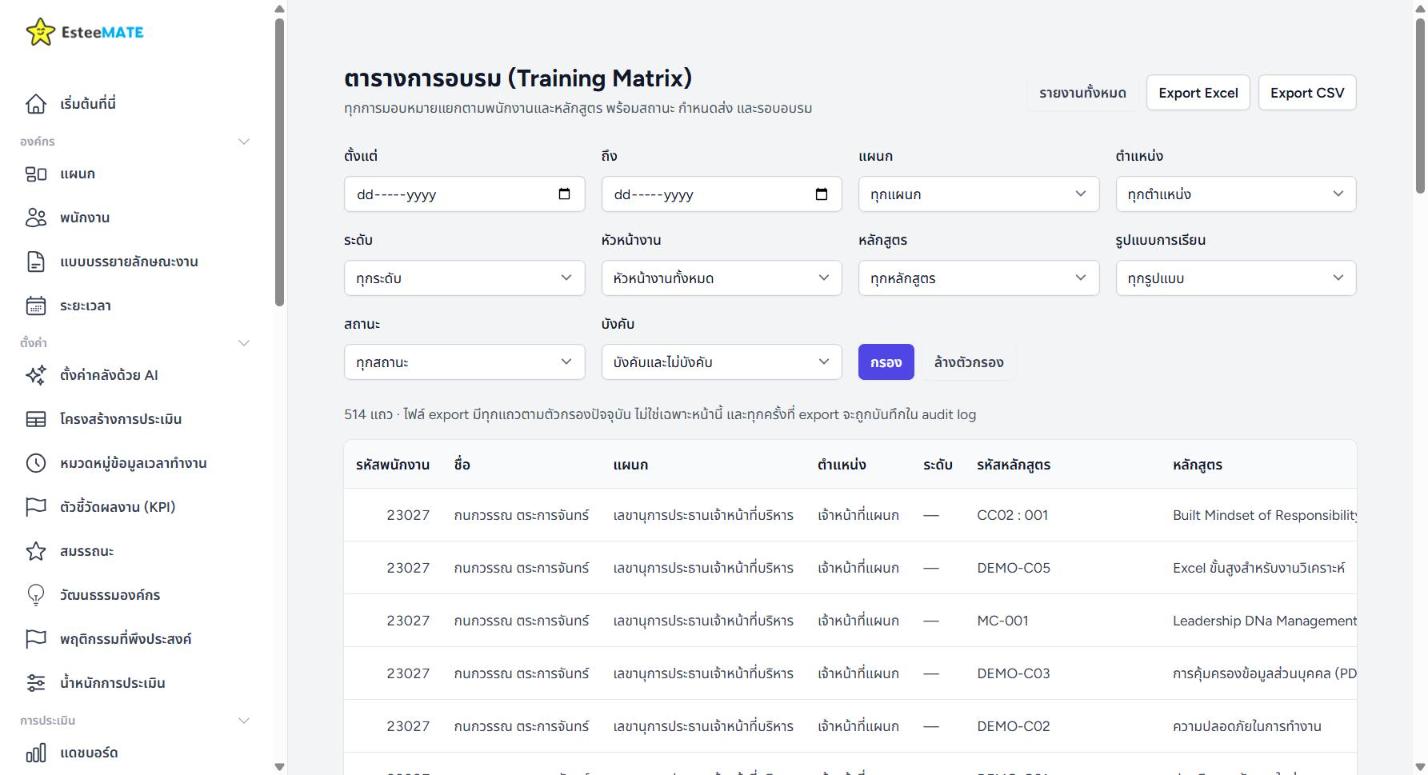Click the home icon beside เริ่มต้นที่นี่
The width and height of the screenshot is (1428, 775).
36,105
